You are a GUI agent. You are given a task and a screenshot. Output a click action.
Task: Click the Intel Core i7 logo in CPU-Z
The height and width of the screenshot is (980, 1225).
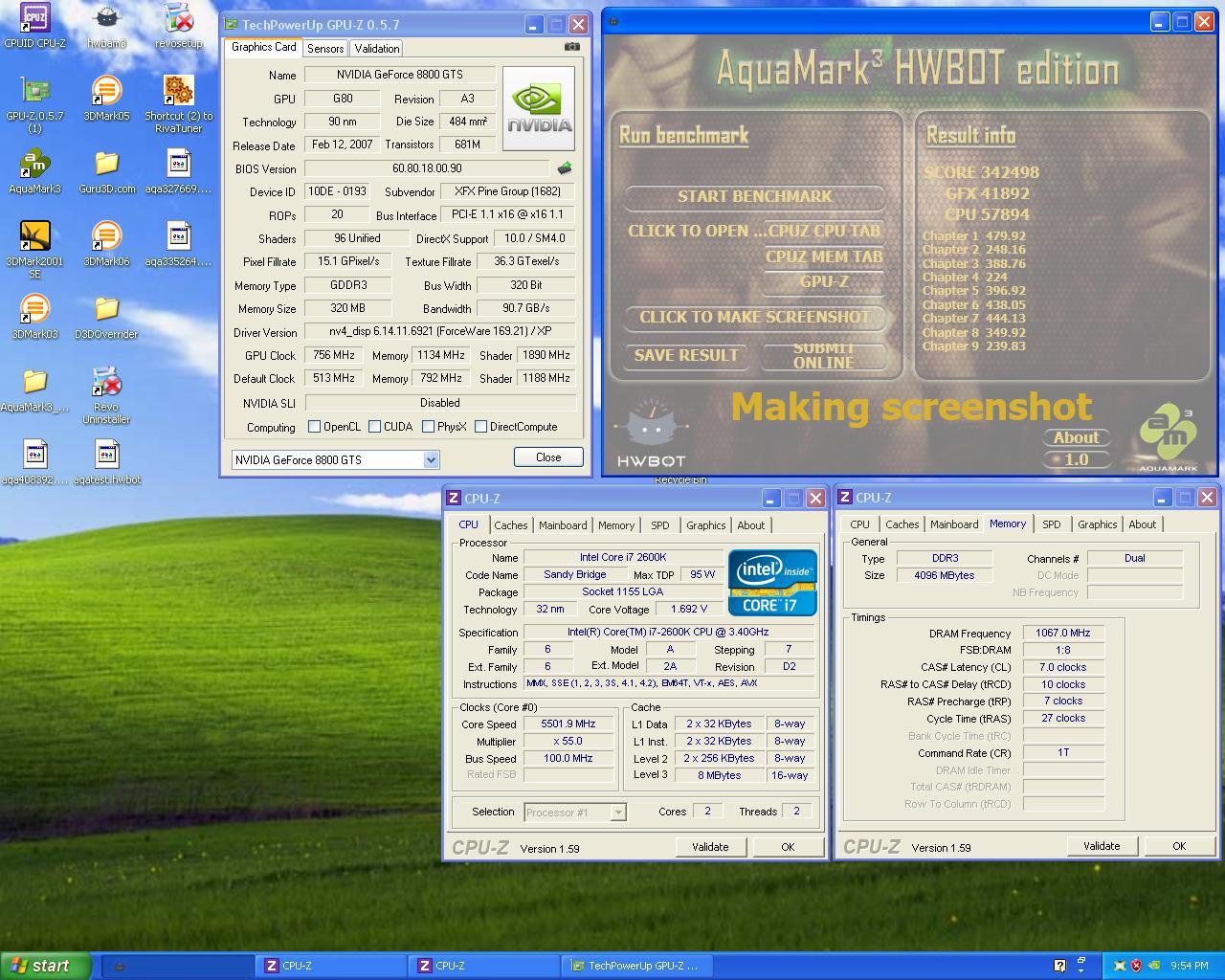(x=772, y=582)
